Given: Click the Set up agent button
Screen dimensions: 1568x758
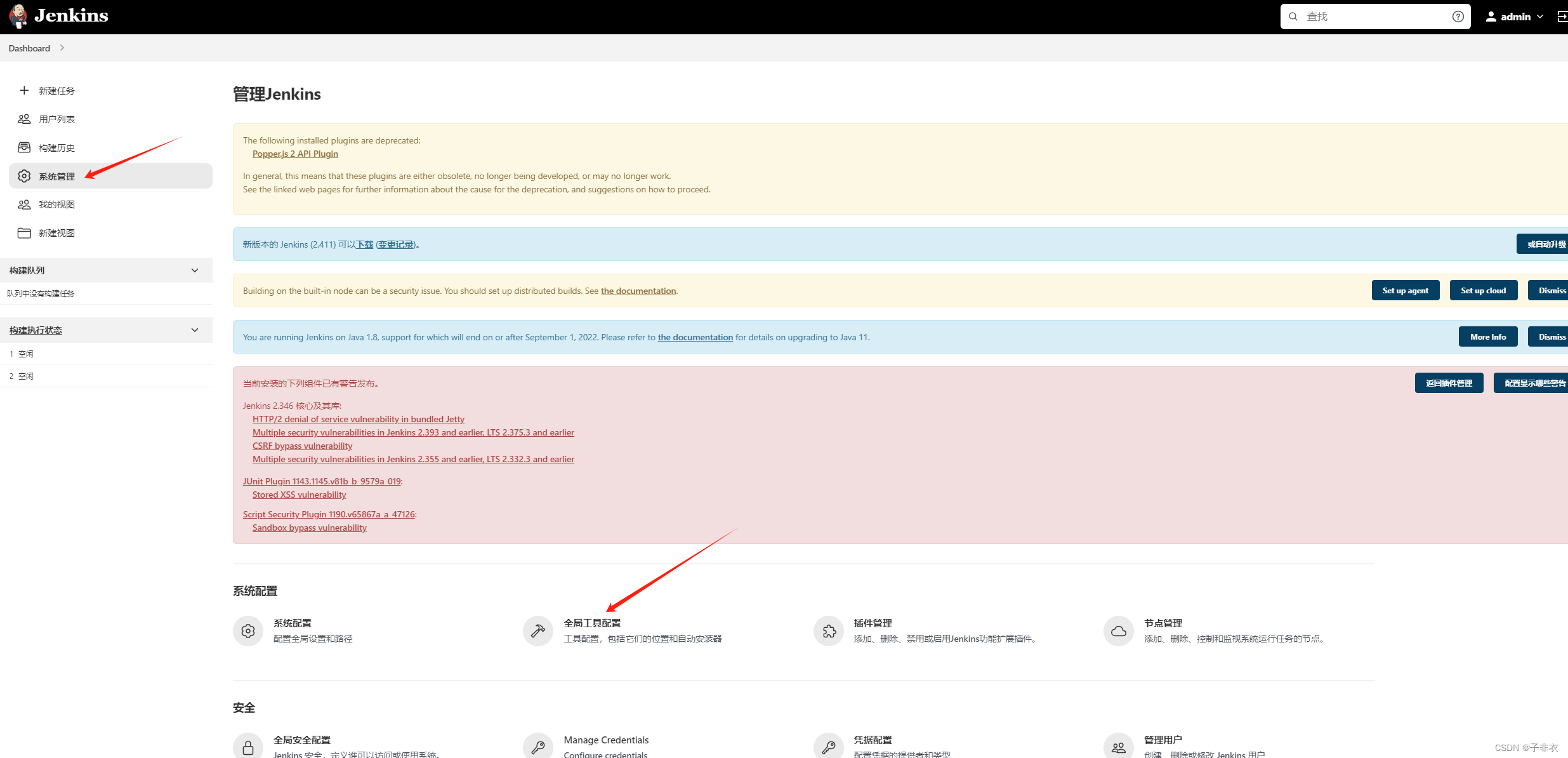Looking at the screenshot, I should coord(1406,290).
